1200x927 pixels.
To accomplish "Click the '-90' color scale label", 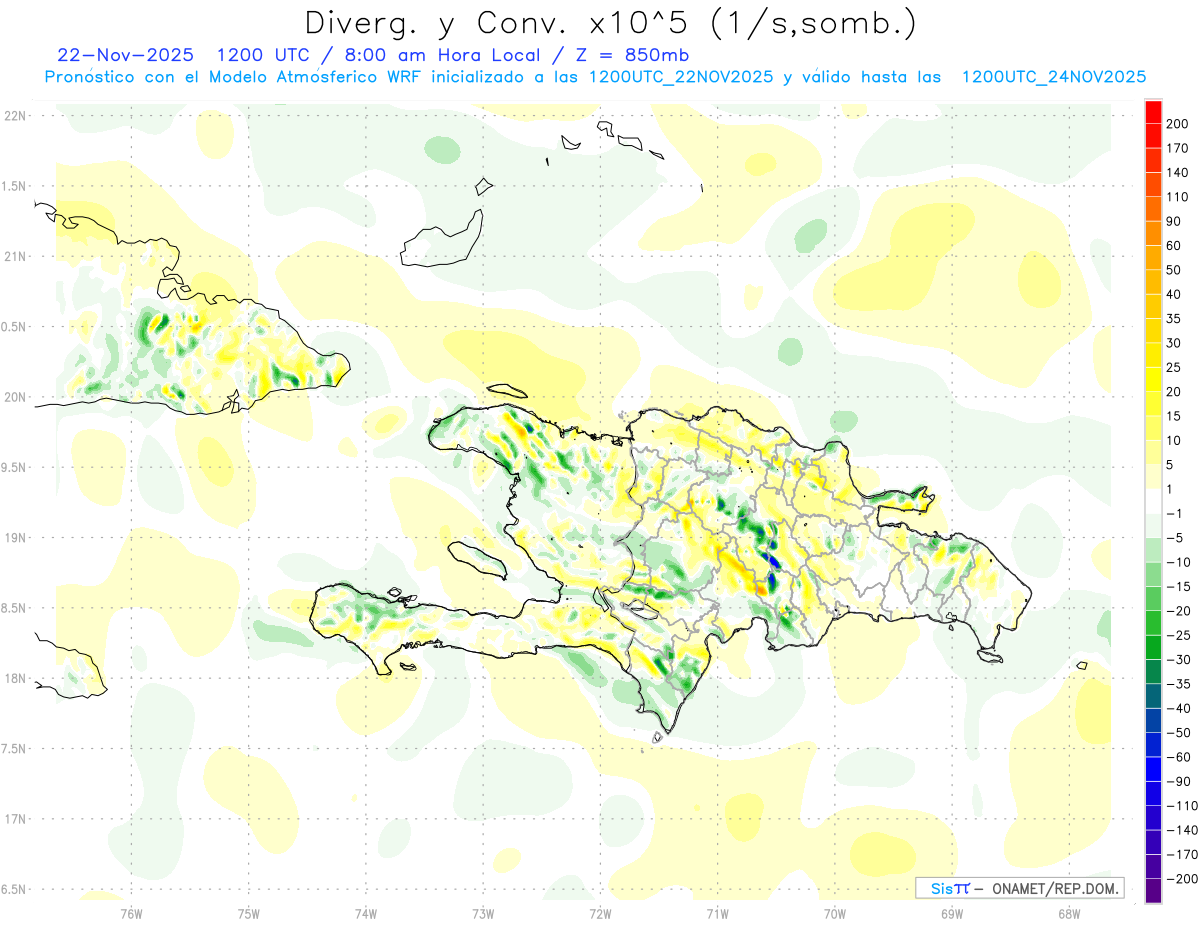I will coord(1178,781).
